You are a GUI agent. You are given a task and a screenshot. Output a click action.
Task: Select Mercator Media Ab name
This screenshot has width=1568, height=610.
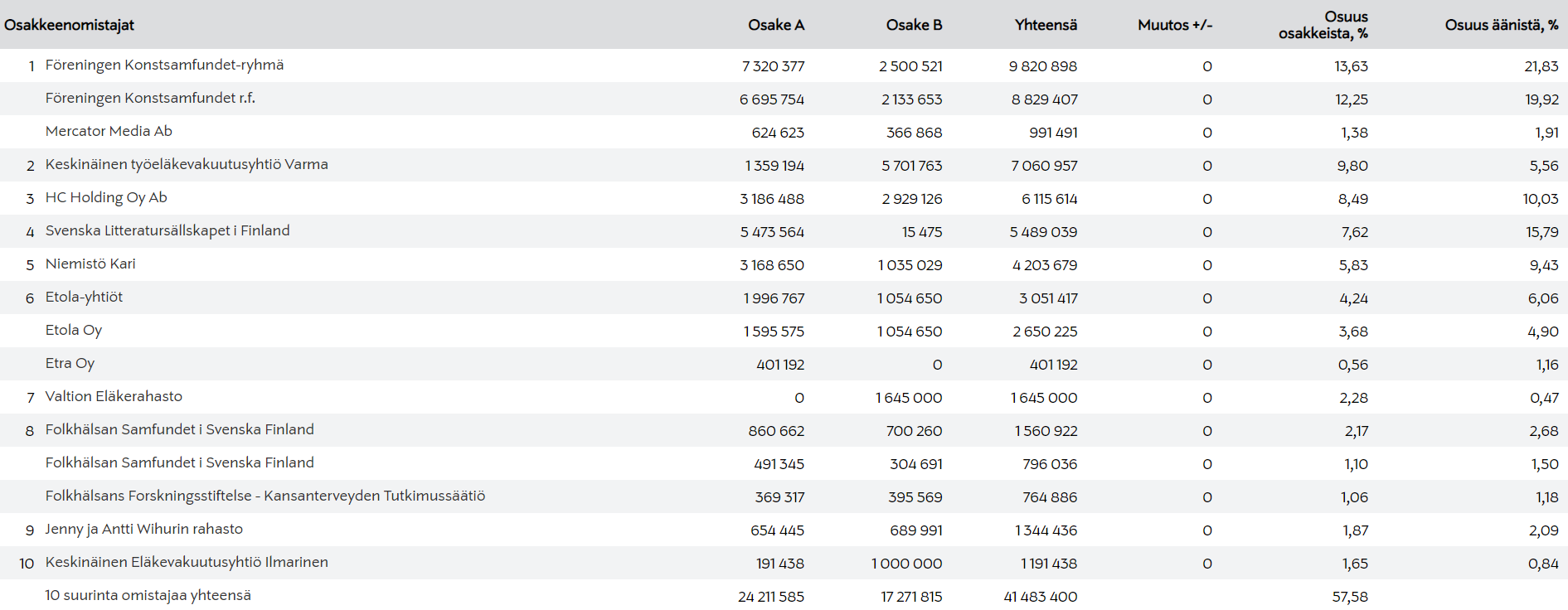[109, 131]
